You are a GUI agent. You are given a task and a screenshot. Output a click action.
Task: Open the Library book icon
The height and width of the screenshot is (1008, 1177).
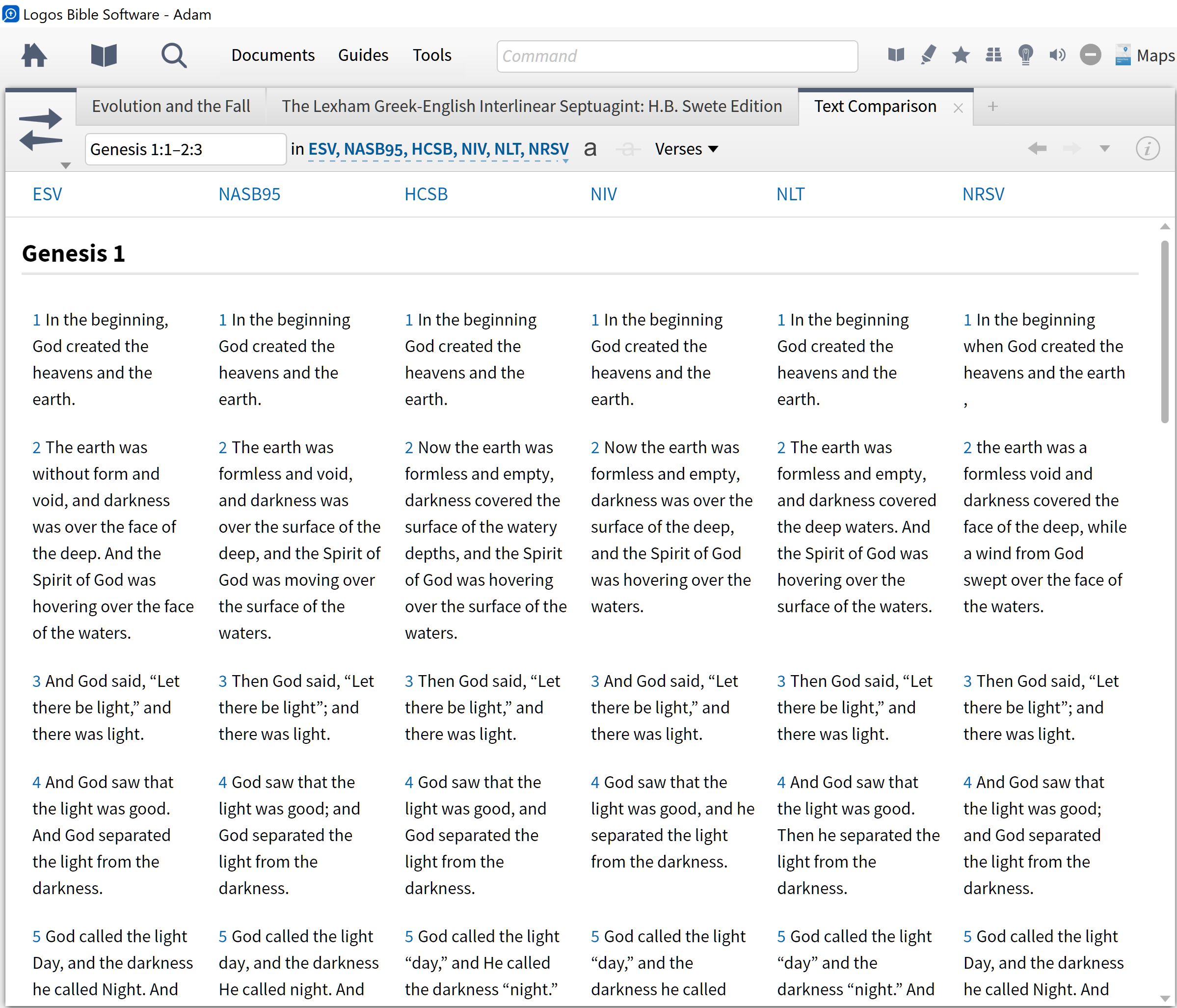104,55
